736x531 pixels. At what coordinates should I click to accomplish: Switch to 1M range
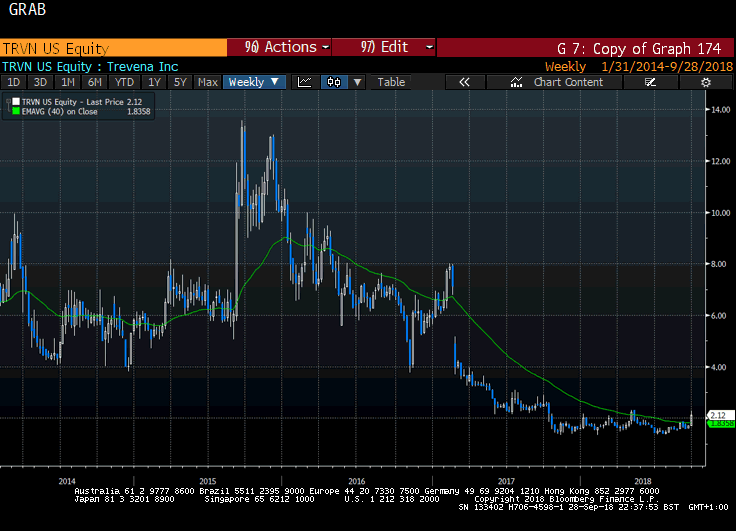68,82
